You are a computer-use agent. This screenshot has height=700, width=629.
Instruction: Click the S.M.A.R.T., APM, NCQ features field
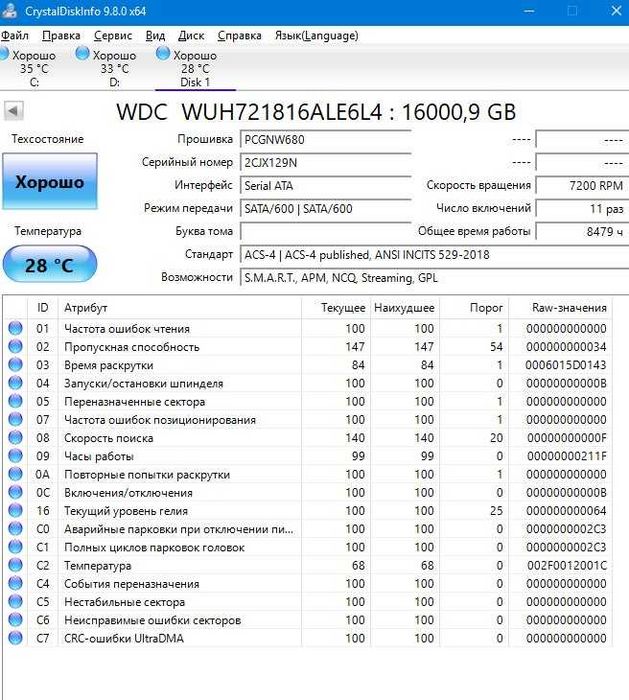(434, 278)
